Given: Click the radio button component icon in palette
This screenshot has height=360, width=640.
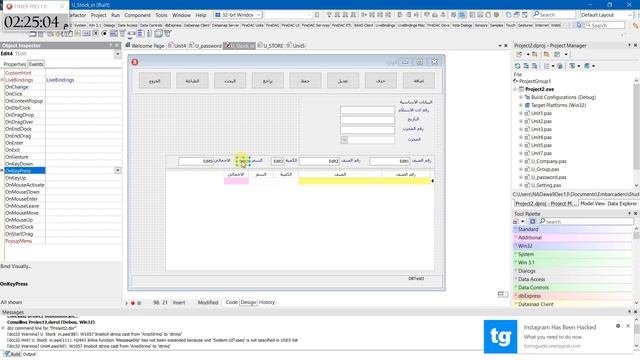Looking at the screenshot, I should pyautogui.click(x=104, y=33).
